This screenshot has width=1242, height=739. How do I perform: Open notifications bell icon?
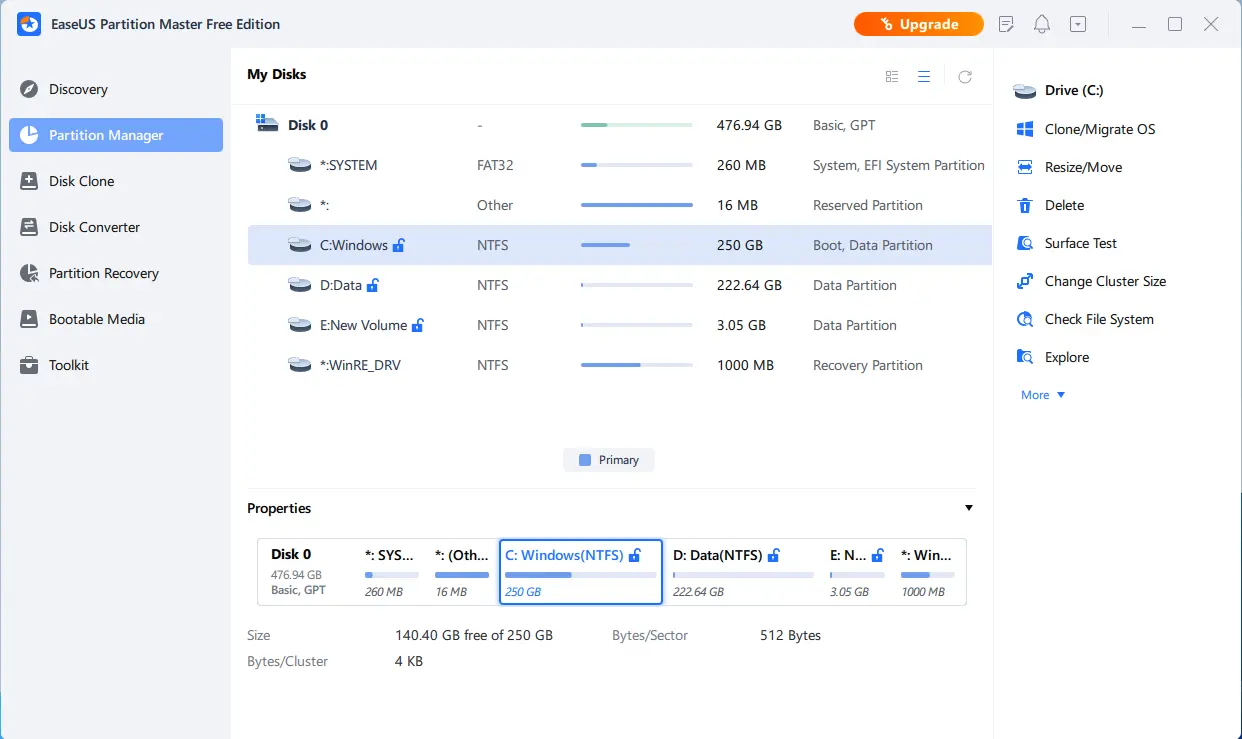(x=1042, y=24)
